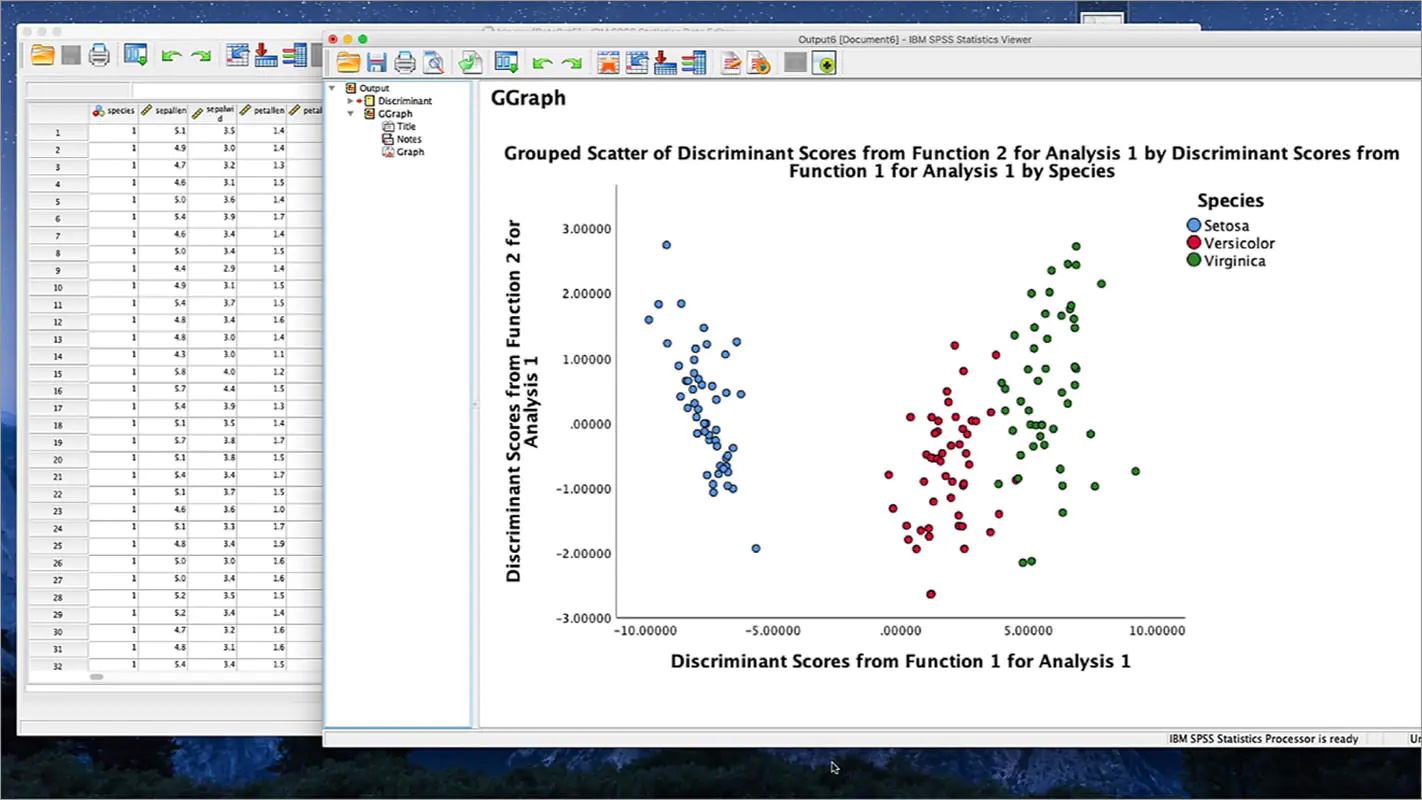Screen dimensions: 1422x800
Task: Expand the Discriminant branch in the outline
Action: (352, 100)
